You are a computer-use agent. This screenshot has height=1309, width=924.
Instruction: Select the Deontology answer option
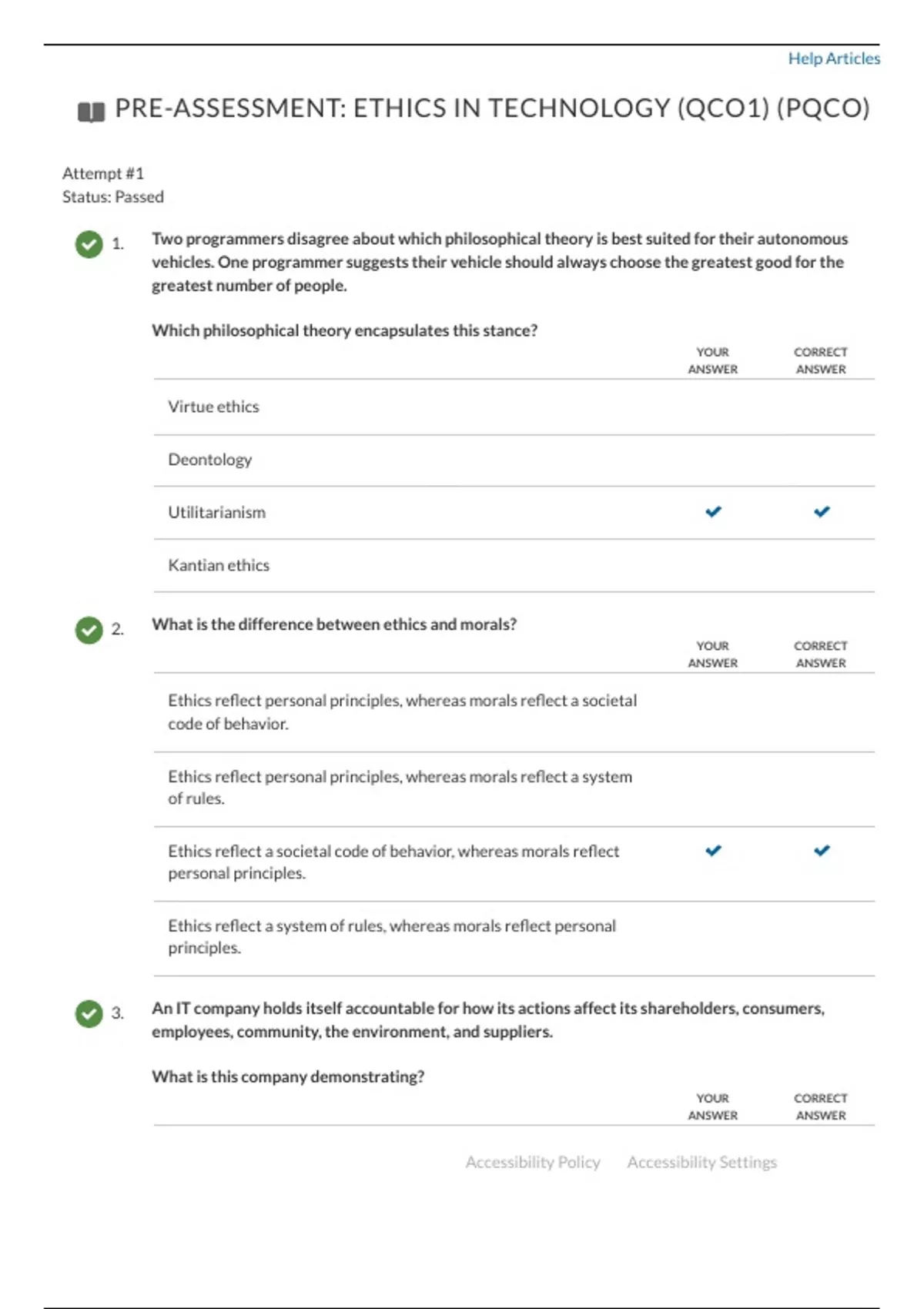[x=210, y=459]
